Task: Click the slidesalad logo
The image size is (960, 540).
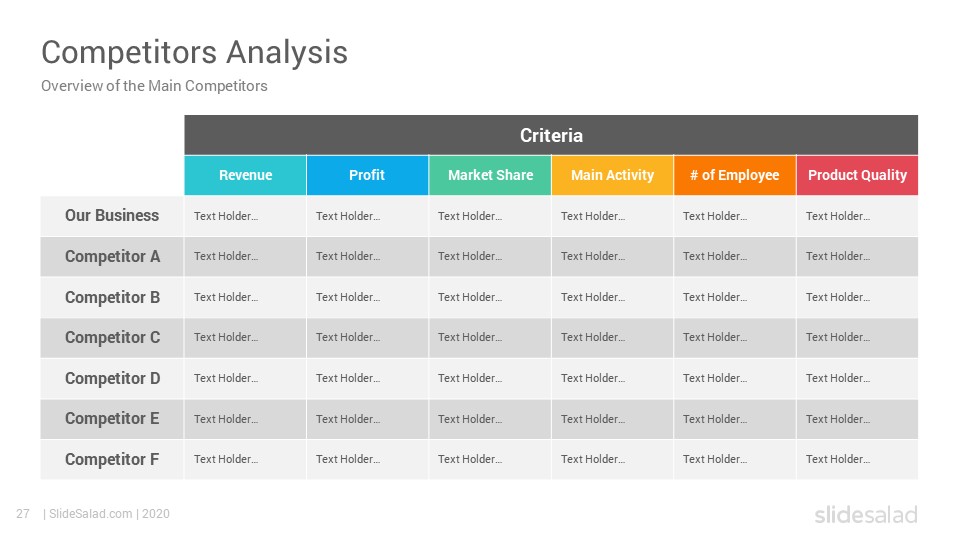Action: coord(866,514)
